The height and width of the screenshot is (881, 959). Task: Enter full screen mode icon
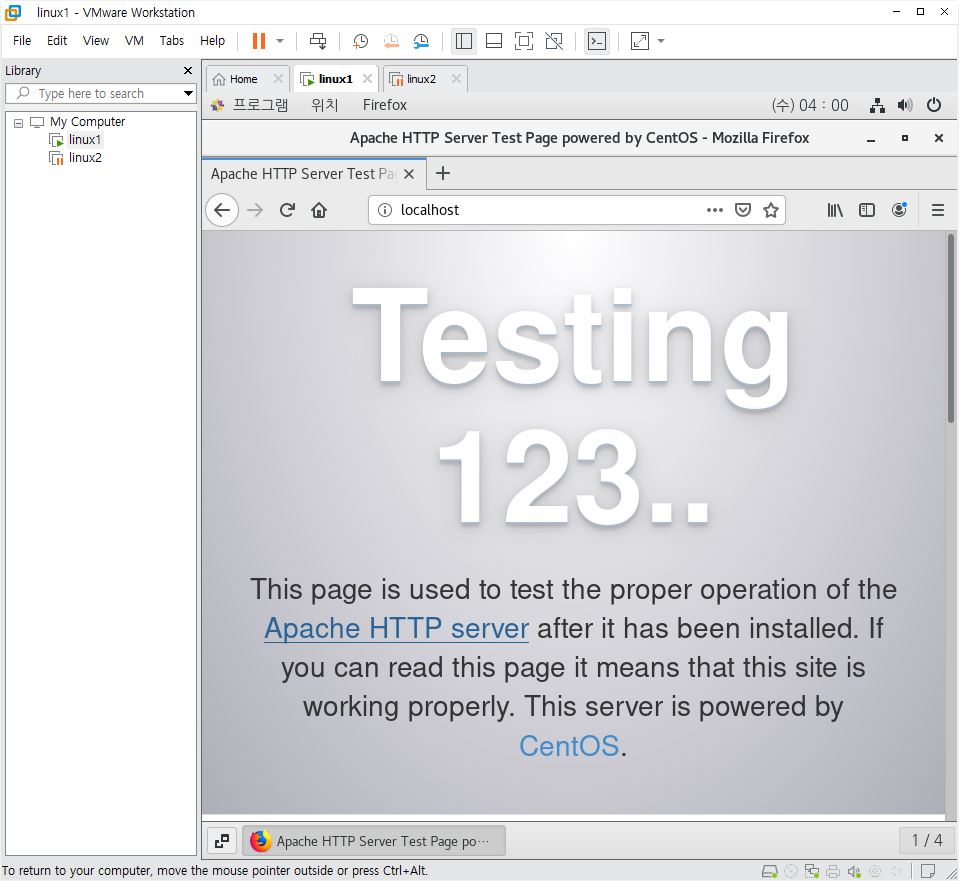click(524, 41)
